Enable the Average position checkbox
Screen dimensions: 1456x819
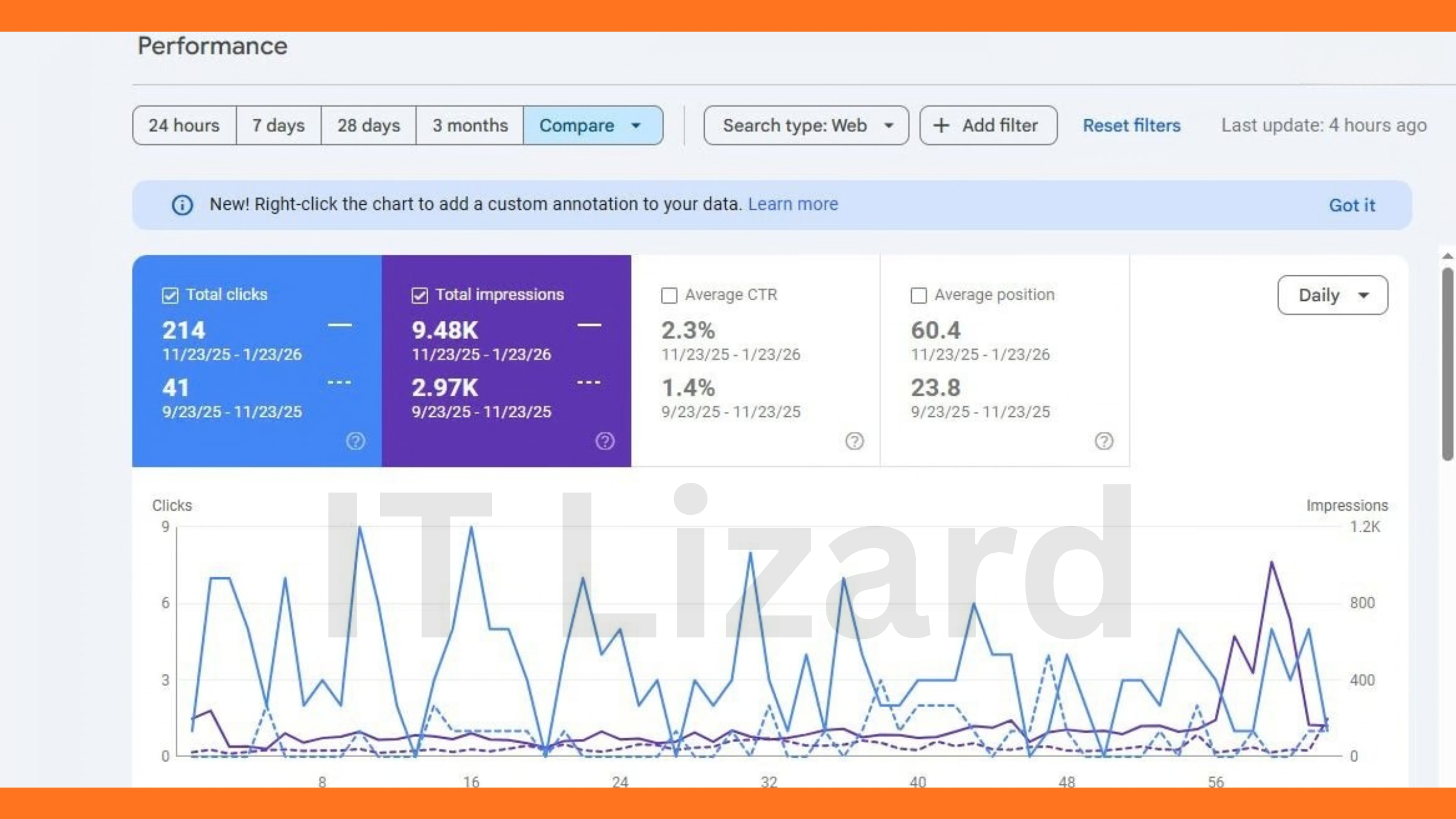pyautogui.click(x=919, y=295)
